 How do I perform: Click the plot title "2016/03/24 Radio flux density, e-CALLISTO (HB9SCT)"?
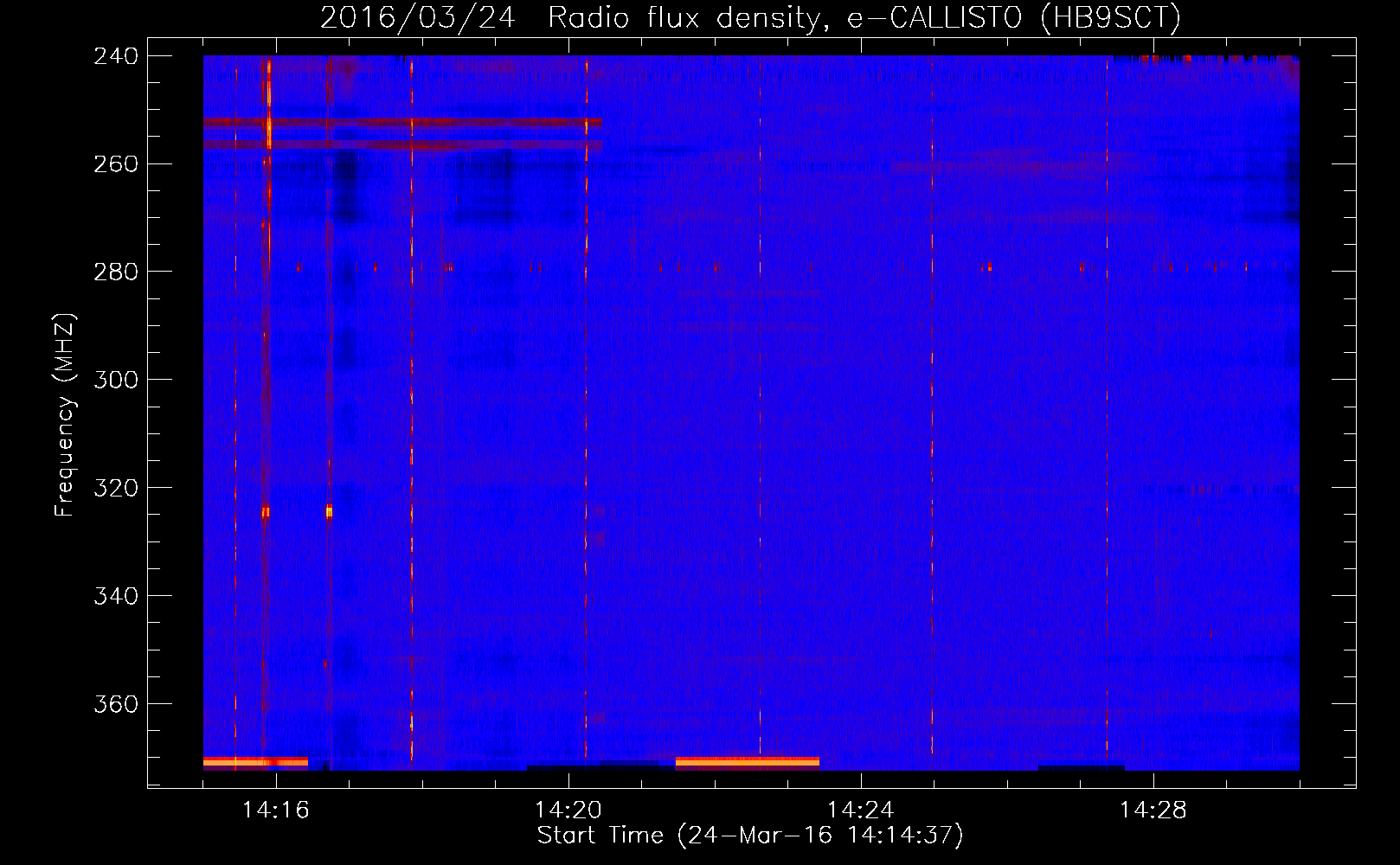tap(750, 17)
